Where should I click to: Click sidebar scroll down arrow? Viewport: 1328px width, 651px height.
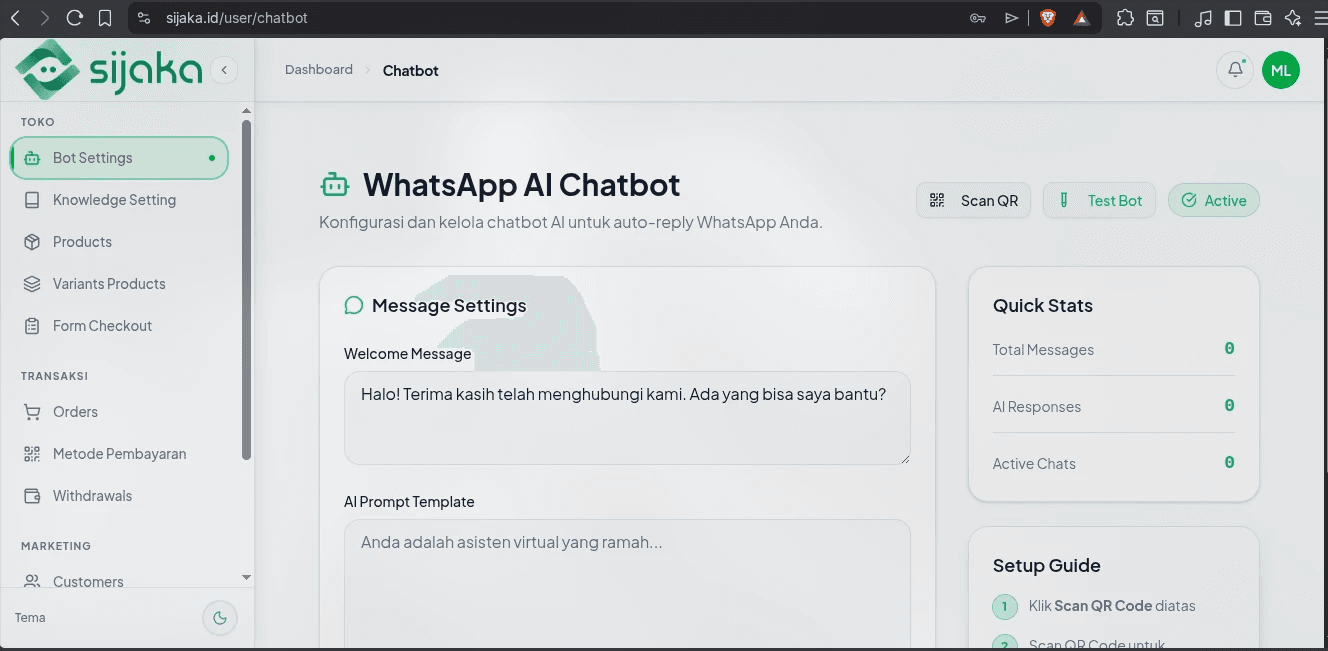pyautogui.click(x=247, y=578)
